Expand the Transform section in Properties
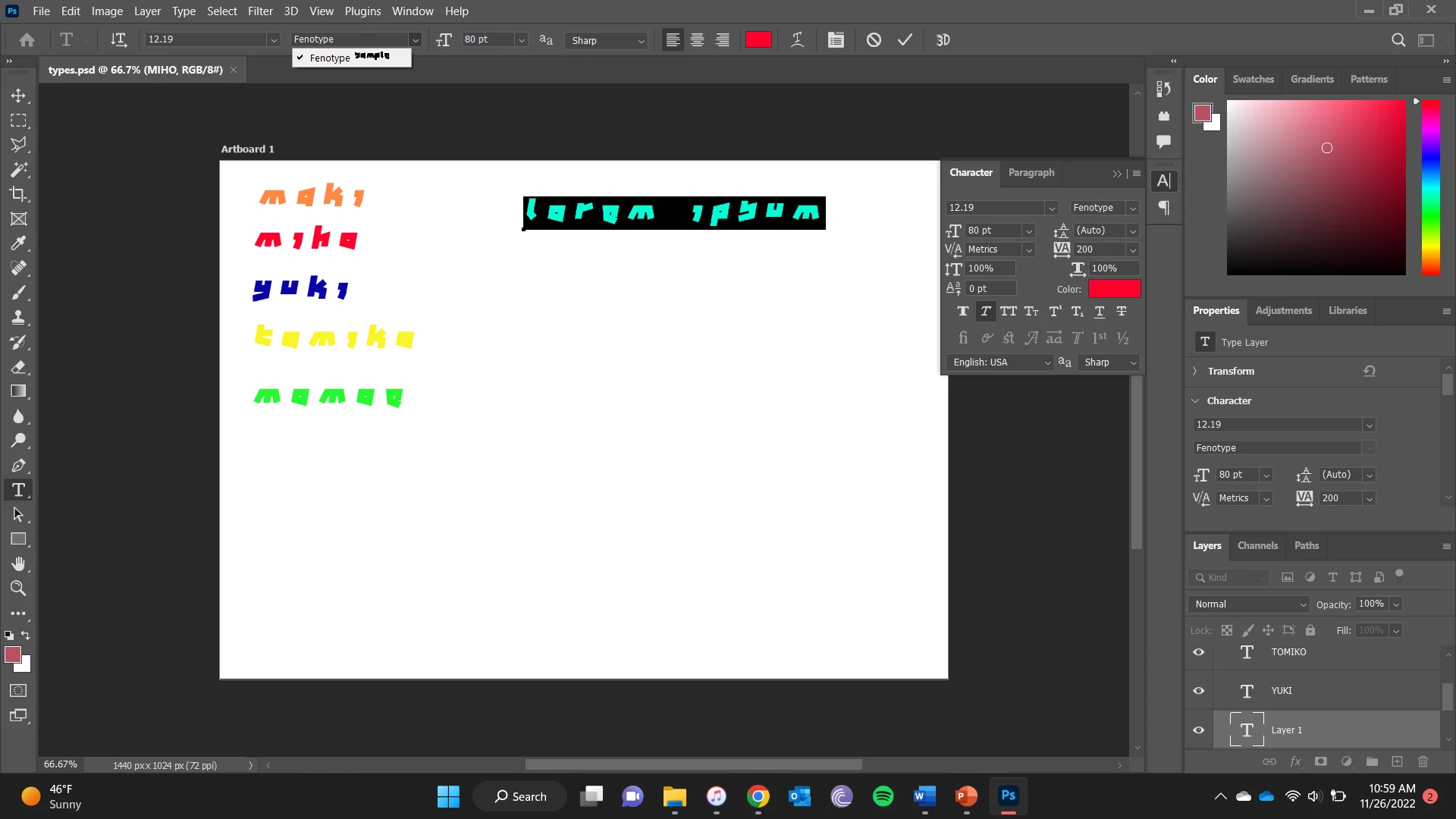The image size is (1456, 819). (x=1195, y=371)
